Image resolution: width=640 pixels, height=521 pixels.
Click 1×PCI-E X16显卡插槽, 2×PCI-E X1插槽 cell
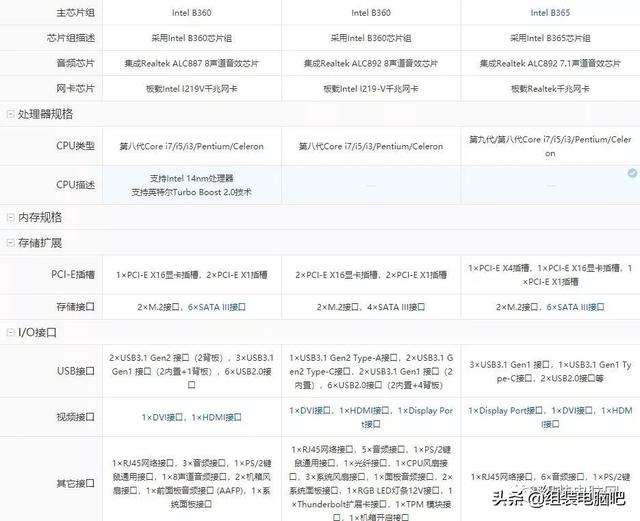coord(192,275)
